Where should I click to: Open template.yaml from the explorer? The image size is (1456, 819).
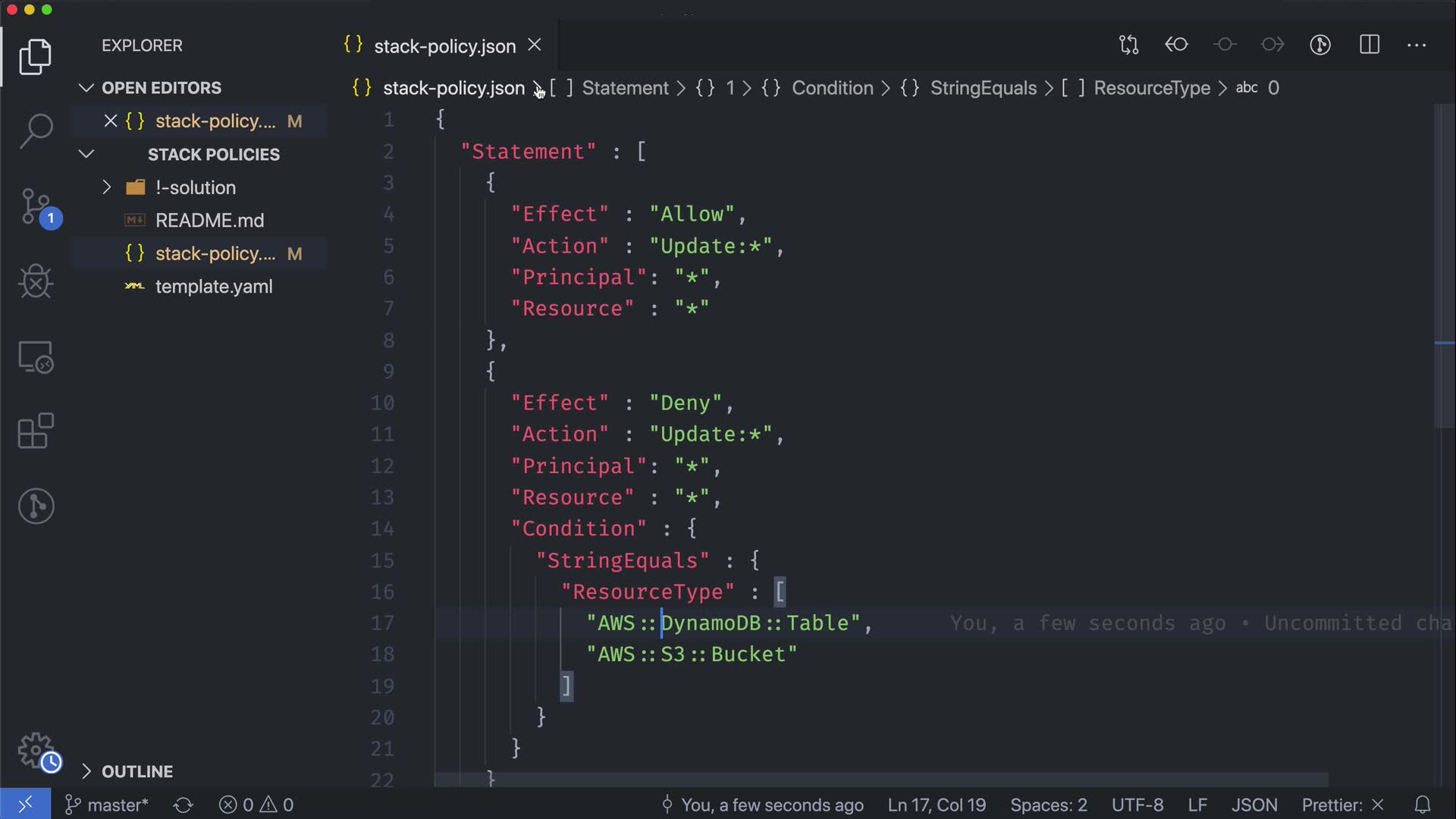pos(214,287)
